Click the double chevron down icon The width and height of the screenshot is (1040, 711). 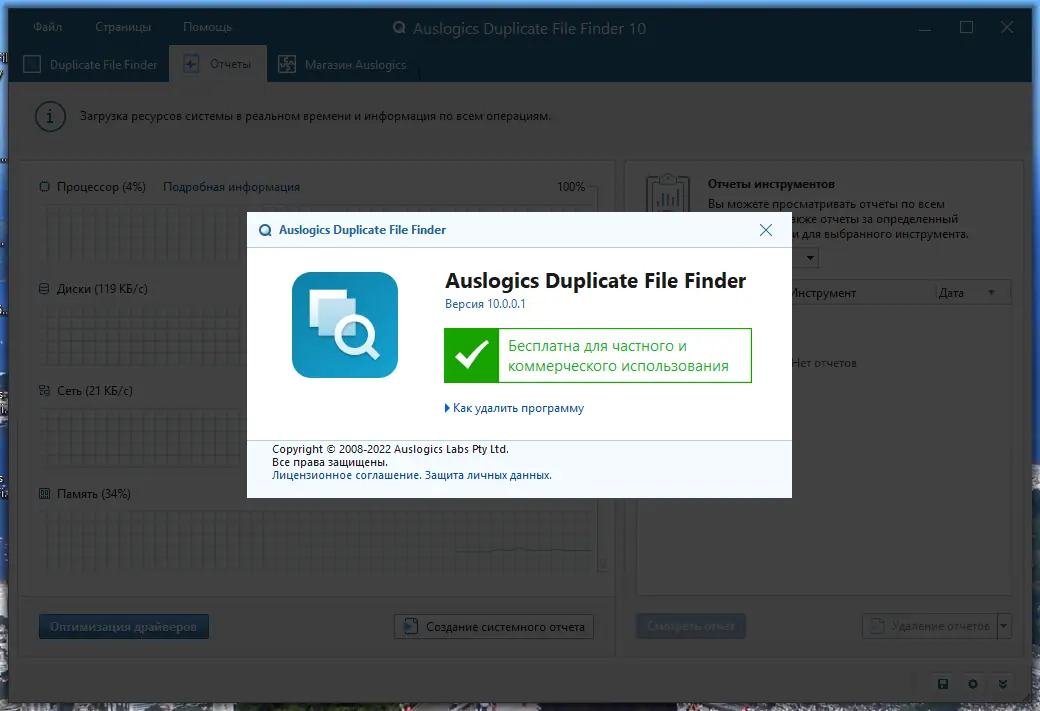(1003, 684)
